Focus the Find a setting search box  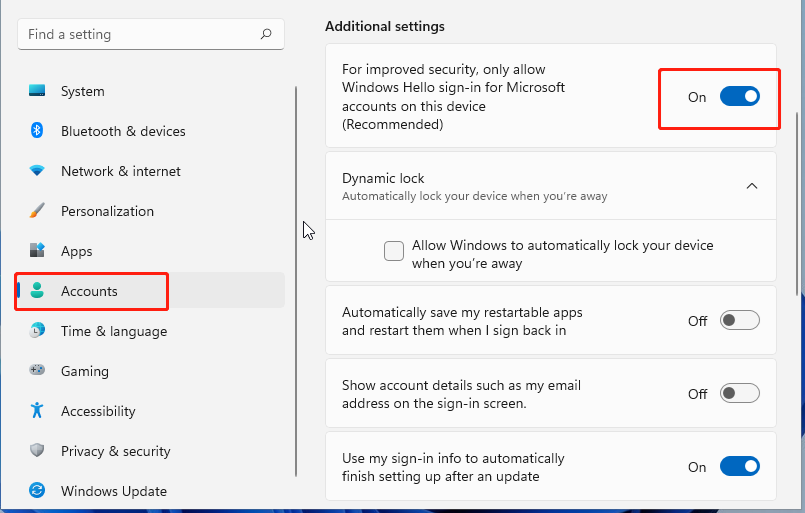(151, 34)
